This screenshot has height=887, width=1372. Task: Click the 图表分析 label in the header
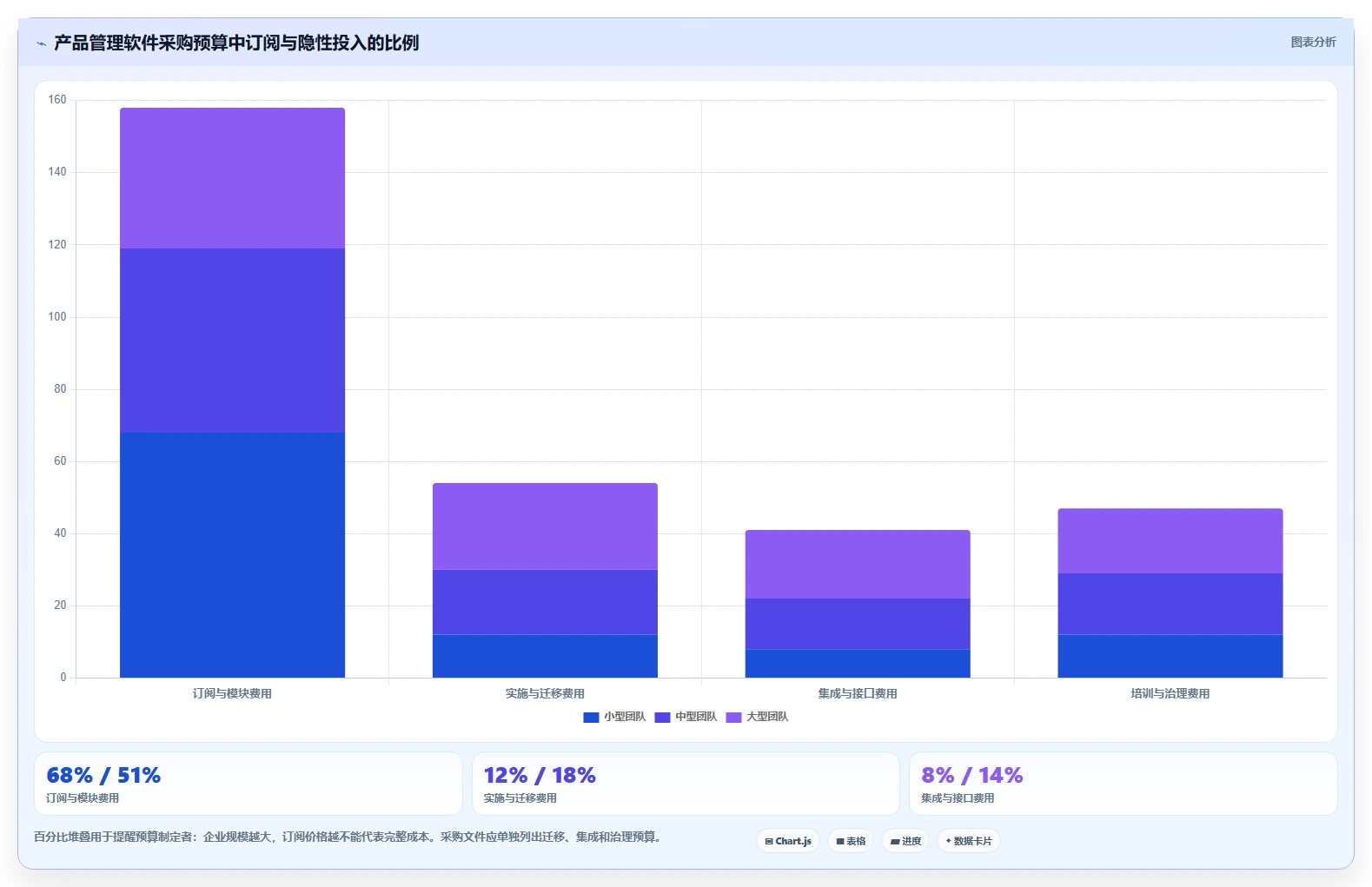[x=1313, y=42]
